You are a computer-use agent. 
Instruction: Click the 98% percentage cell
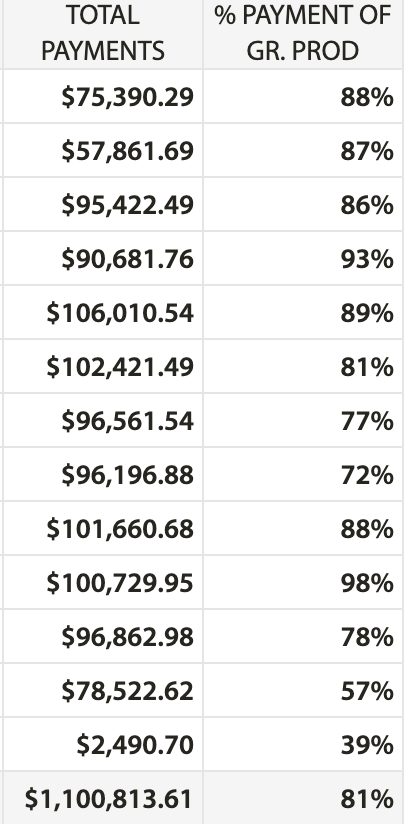pos(303,583)
